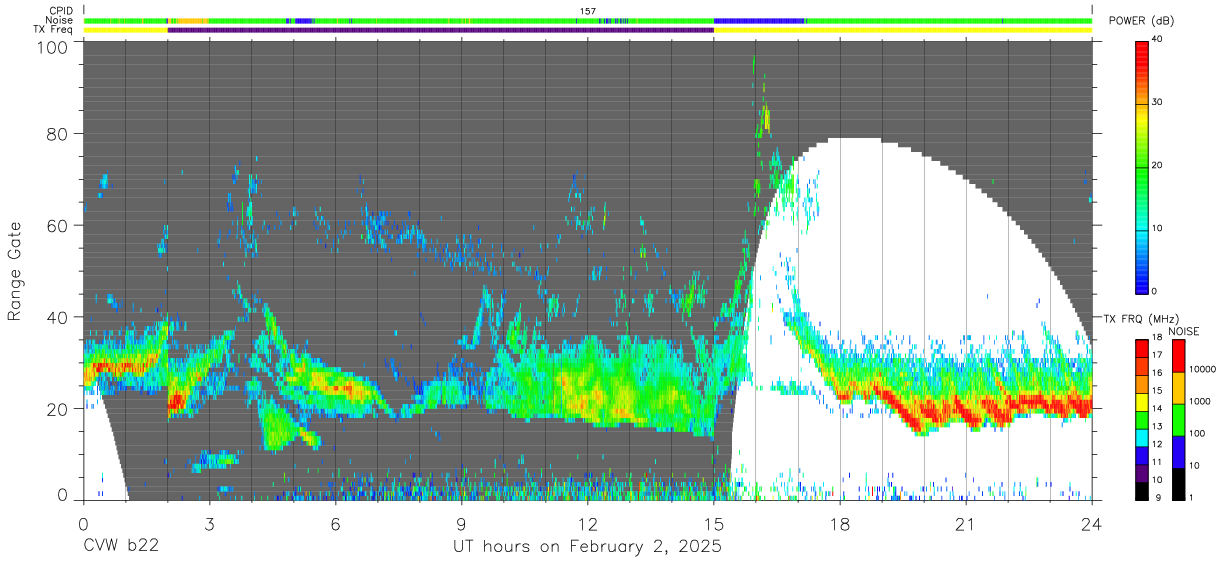Image resolution: width=1228 pixels, height=567 pixels.
Task: Click the 'TX FRQ (MHz)' legend title
Action: pyautogui.click(x=1140, y=318)
